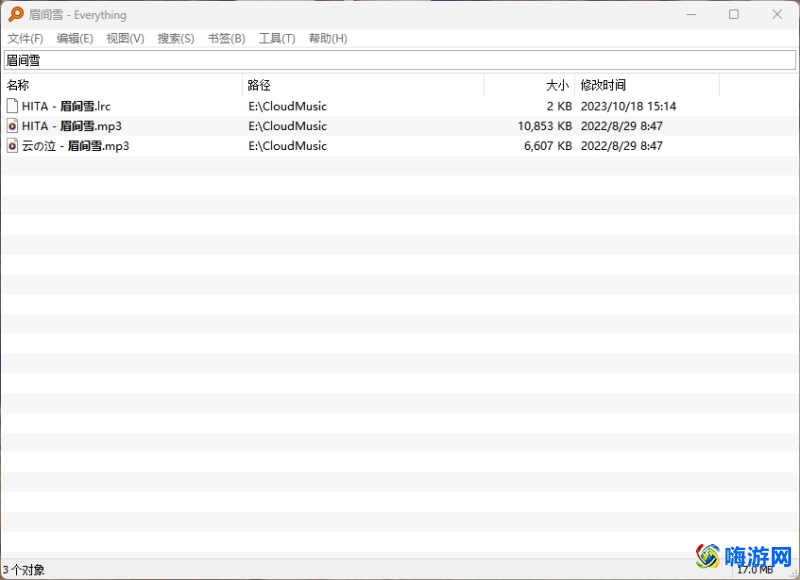The image size is (800, 580).
Task: Open the 编辑(E) menu
Action: 74,38
